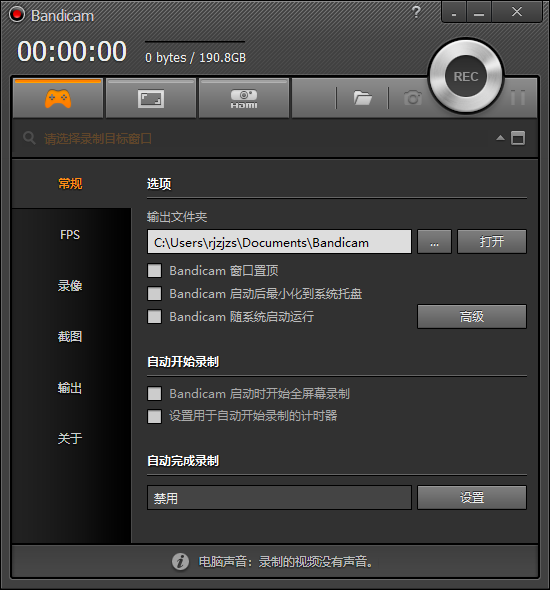Minimize Bandicam to tray with small dash button
Image resolution: width=550 pixels, height=590 pixels.
(x=454, y=13)
